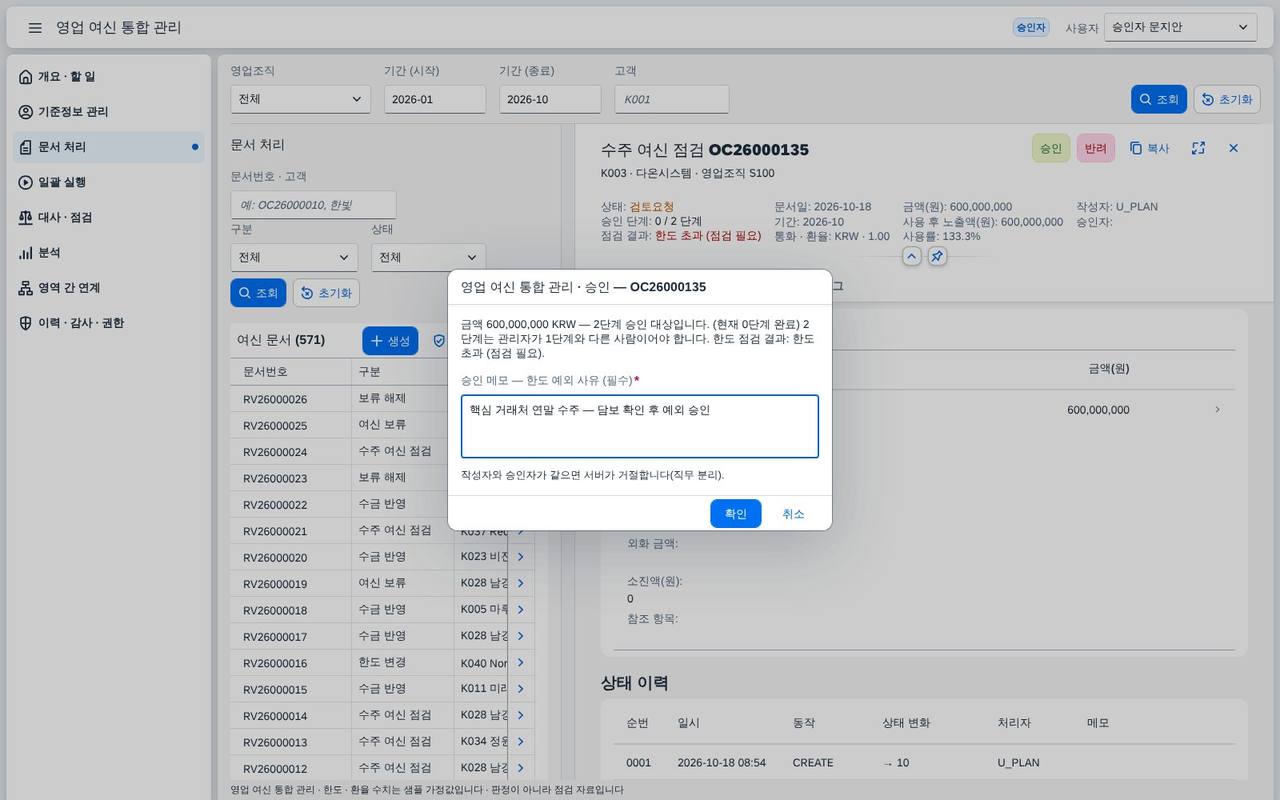Select document row RV26000026
This screenshot has height=800, width=1280.
click(x=382, y=399)
